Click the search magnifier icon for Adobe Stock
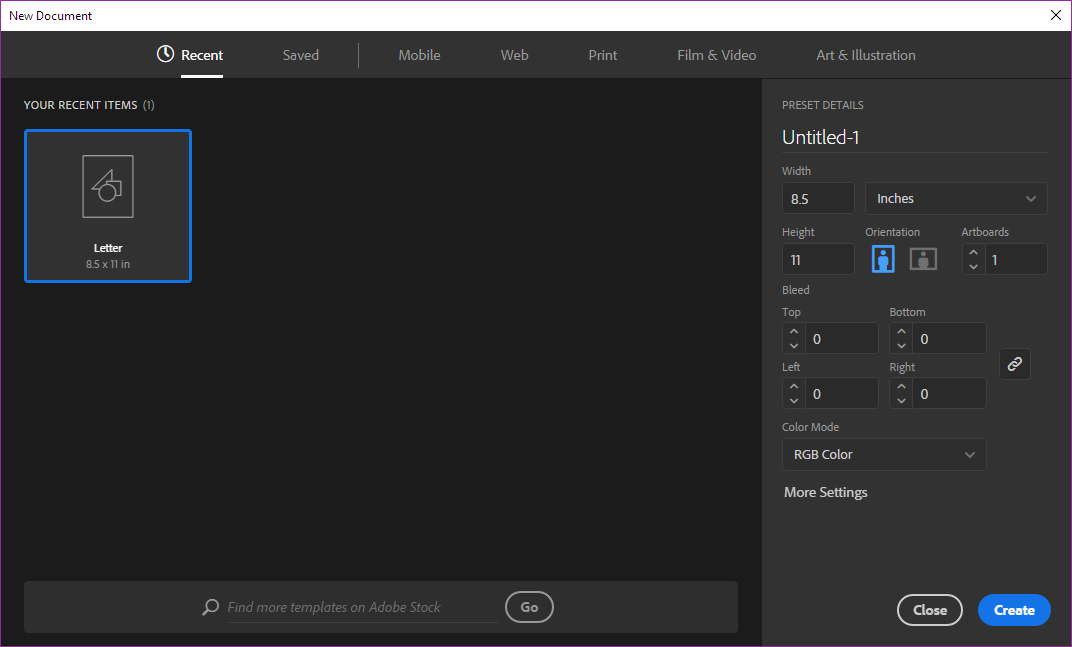1072x647 pixels. coord(210,607)
